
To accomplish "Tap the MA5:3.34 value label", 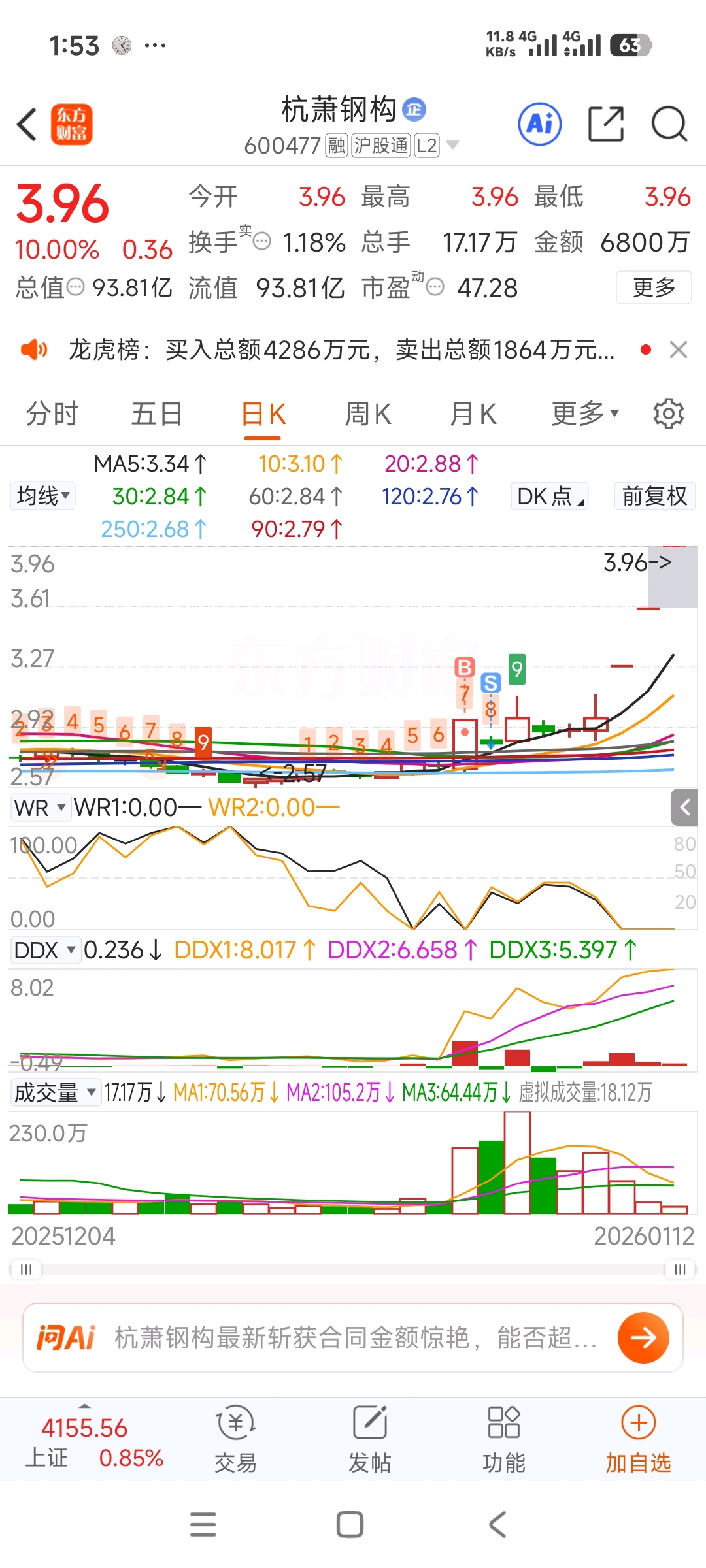I will click(x=150, y=464).
